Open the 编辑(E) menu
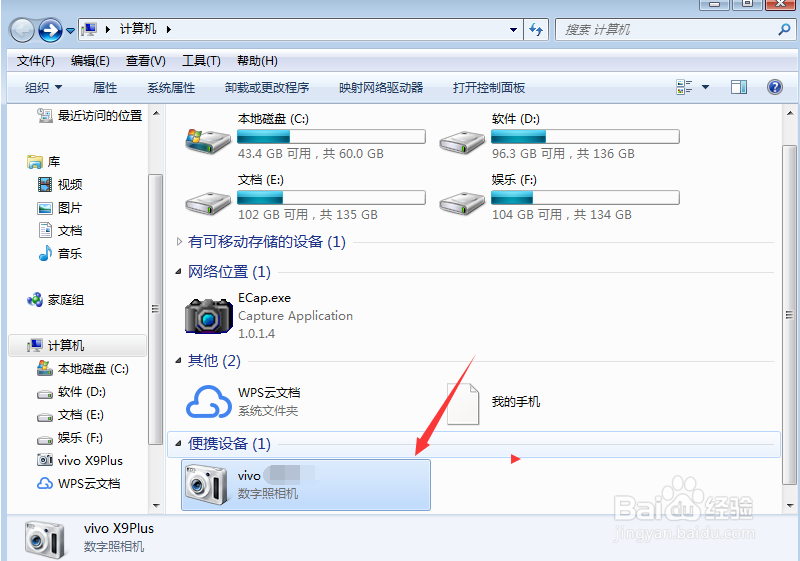This screenshot has height=561, width=800. tap(90, 61)
